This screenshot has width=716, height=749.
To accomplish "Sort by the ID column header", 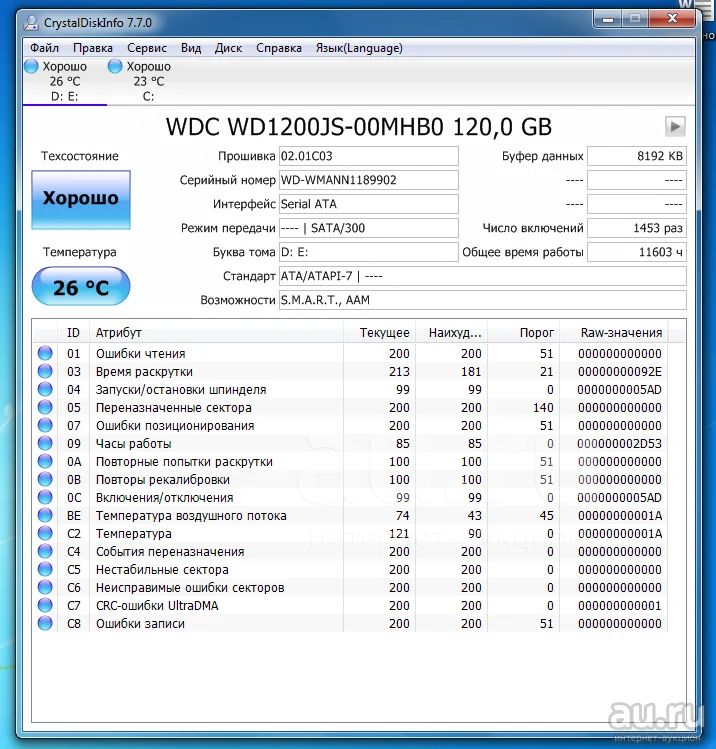I will point(74,332).
